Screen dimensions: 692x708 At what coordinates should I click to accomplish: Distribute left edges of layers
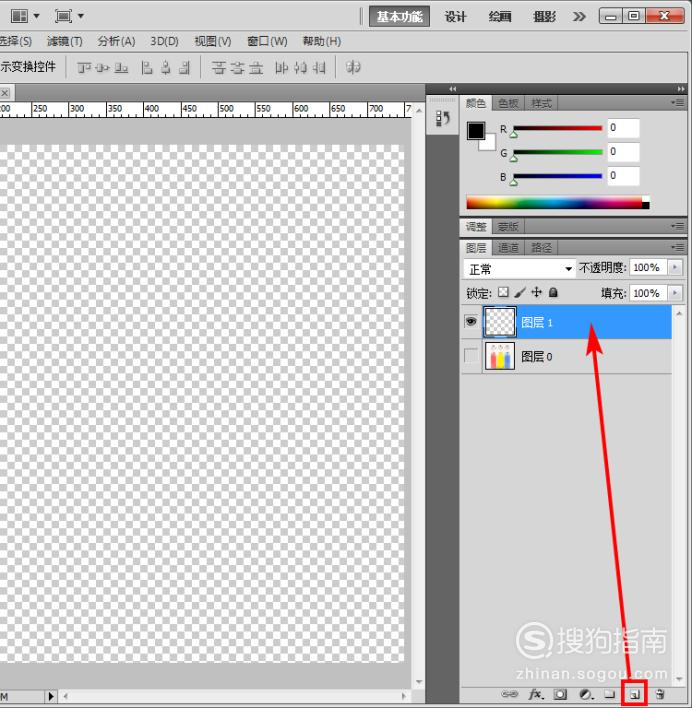coord(281,68)
